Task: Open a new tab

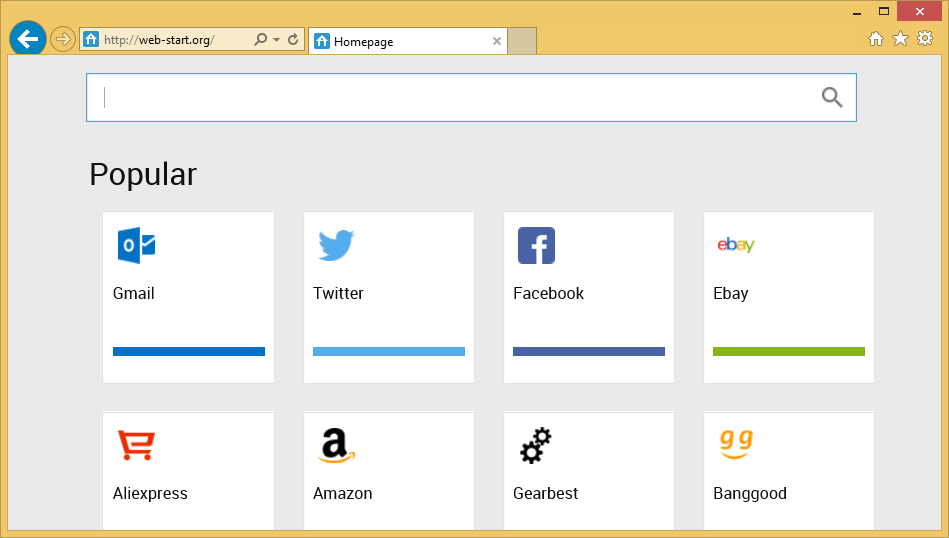Action: 522,41
